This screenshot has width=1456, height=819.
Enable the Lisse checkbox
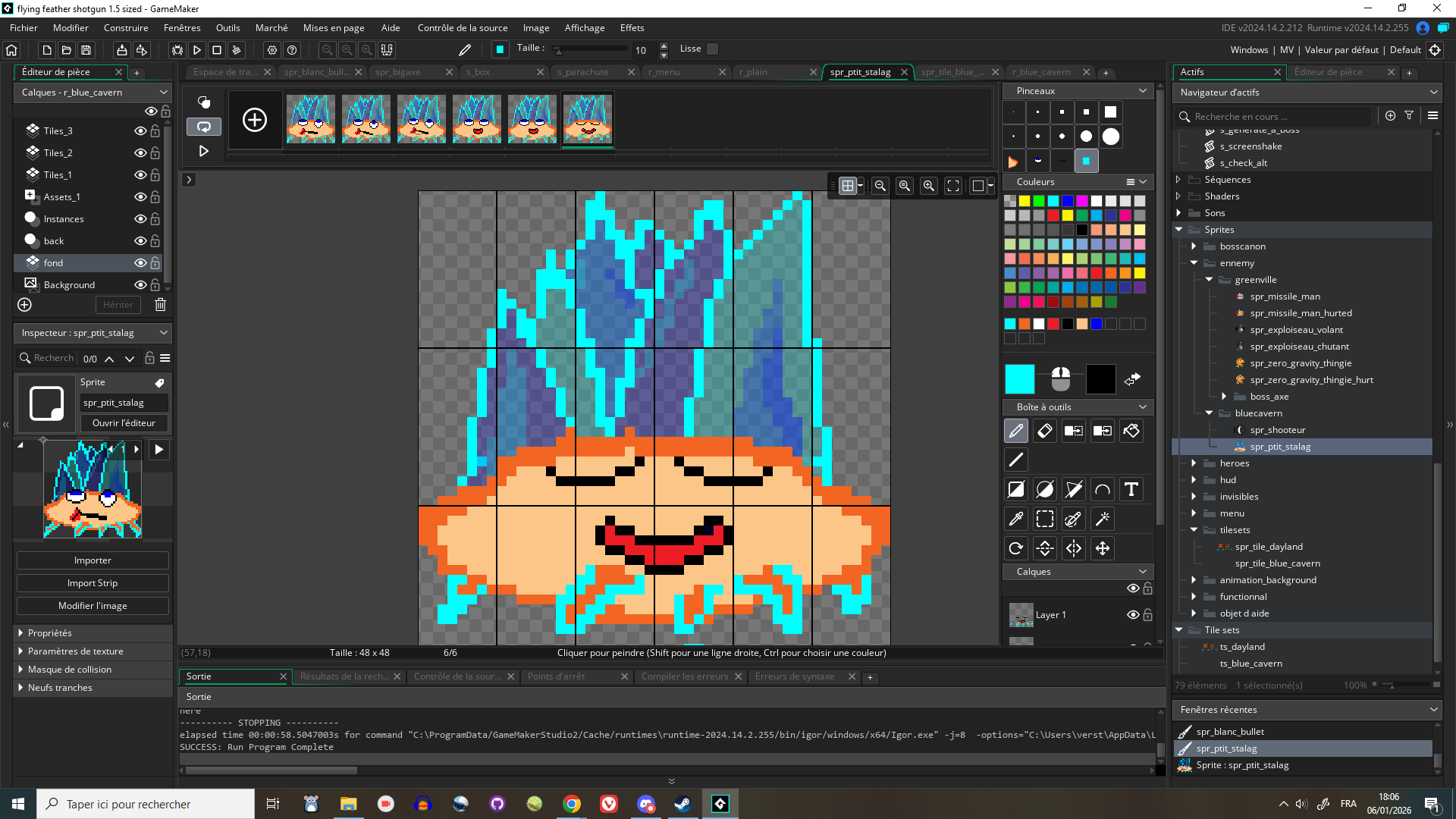pyautogui.click(x=712, y=49)
